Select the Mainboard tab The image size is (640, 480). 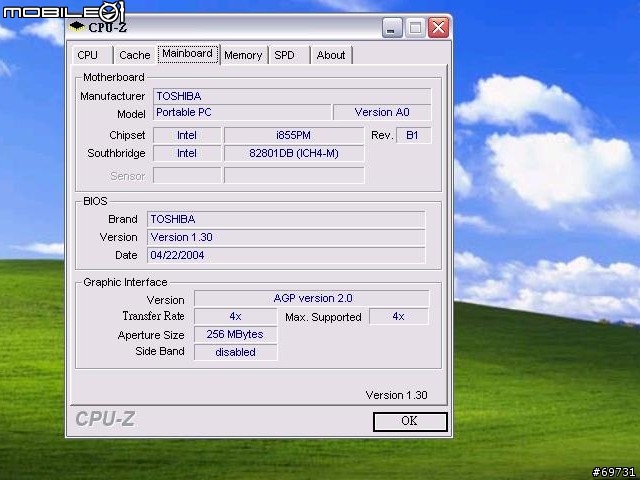(188, 54)
